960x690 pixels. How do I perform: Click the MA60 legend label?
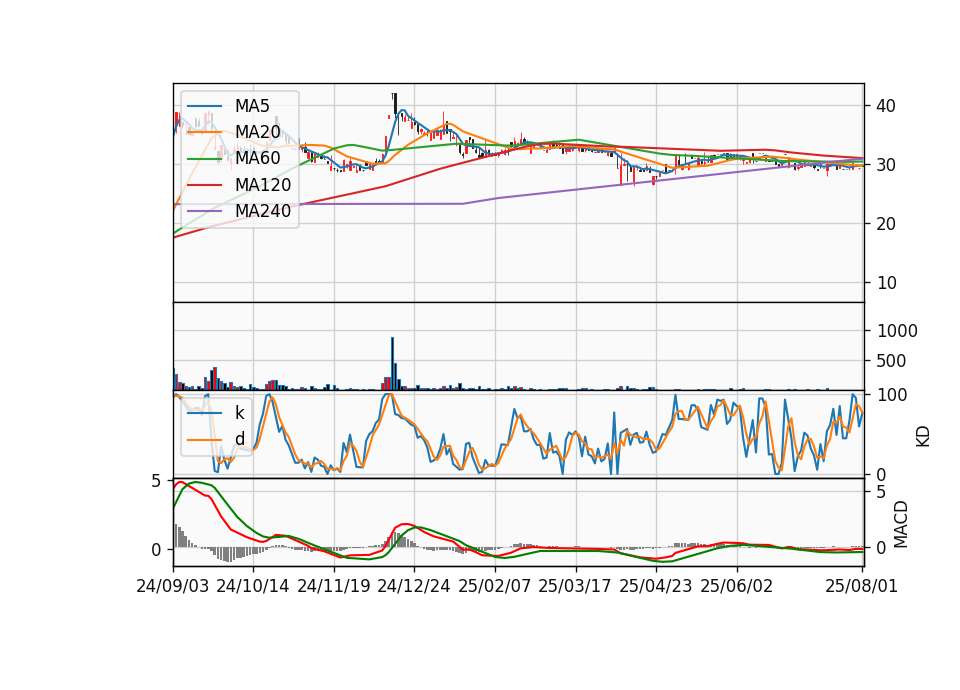pyautogui.click(x=257, y=159)
